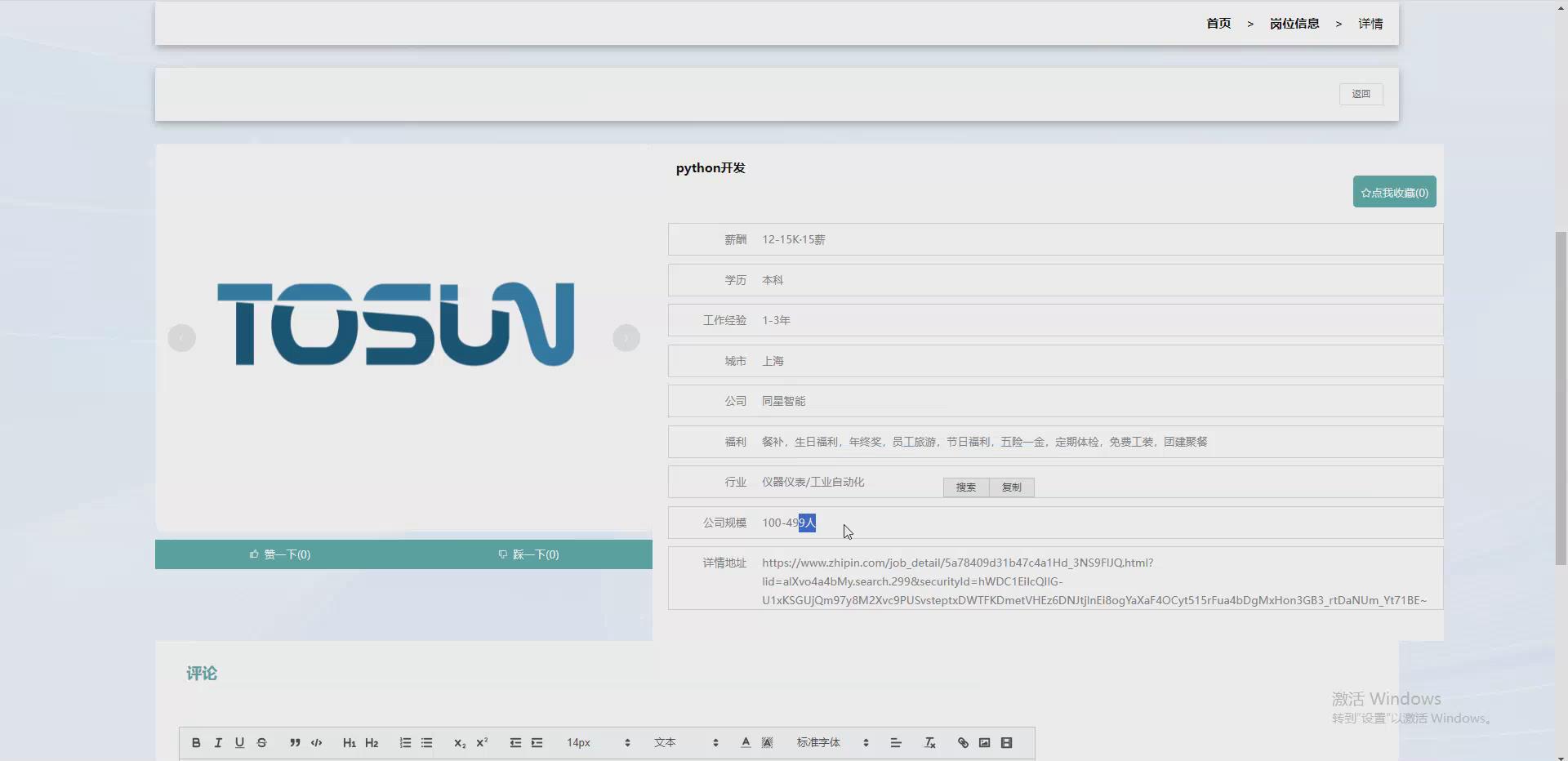This screenshot has height=761, width=1568.
Task: Click the page vertical scrollbar thumb
Action: pos(1561,398)
